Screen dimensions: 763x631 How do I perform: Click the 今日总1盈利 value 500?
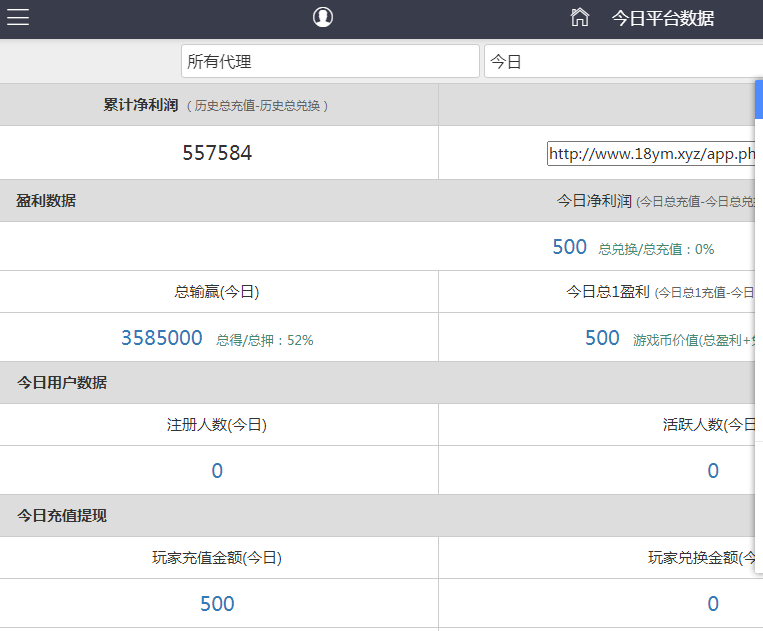602,338
